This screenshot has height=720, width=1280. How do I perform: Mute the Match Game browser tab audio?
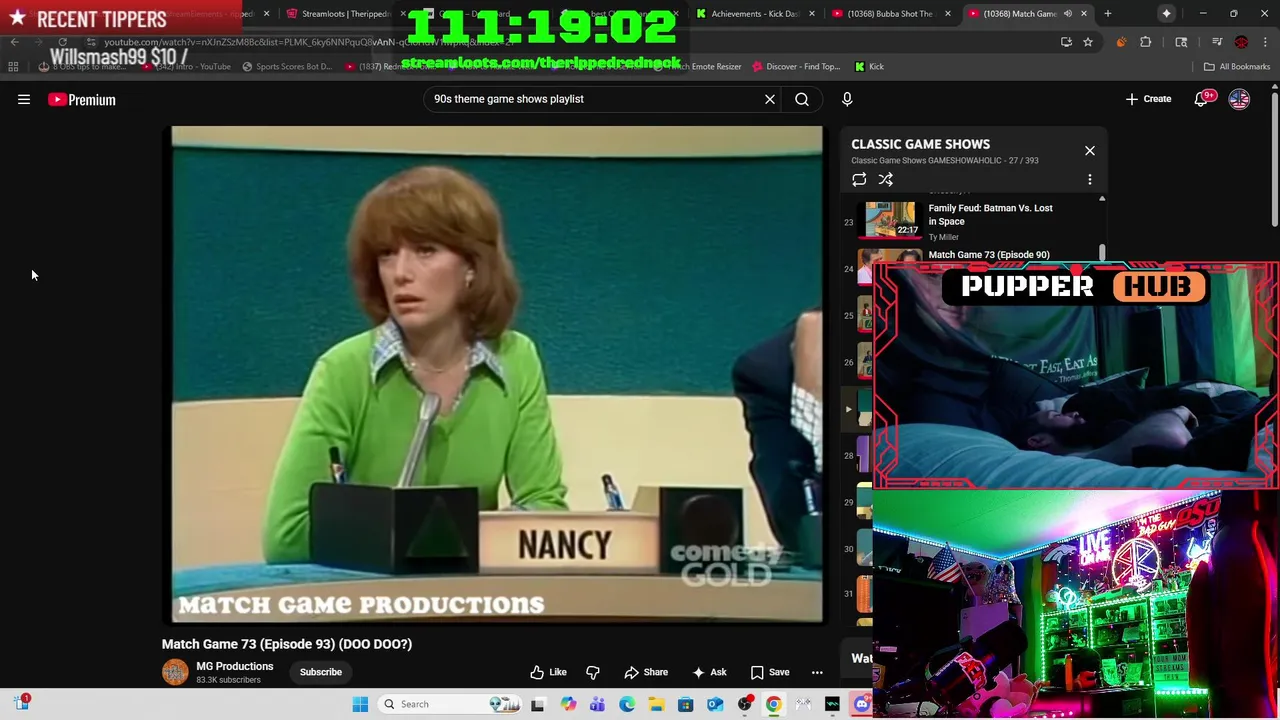pyautogui.click(x=1068, y=14)
